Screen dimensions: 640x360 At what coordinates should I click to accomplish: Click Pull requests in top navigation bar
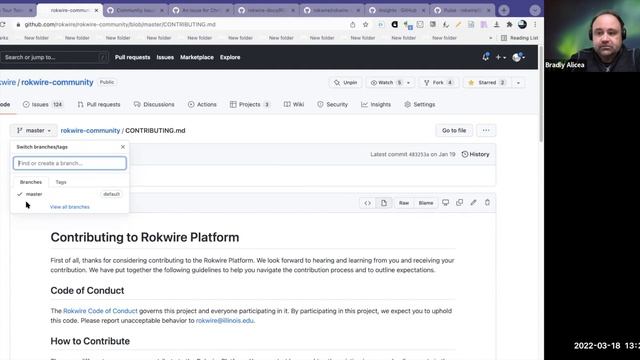(x=132, y=57)
